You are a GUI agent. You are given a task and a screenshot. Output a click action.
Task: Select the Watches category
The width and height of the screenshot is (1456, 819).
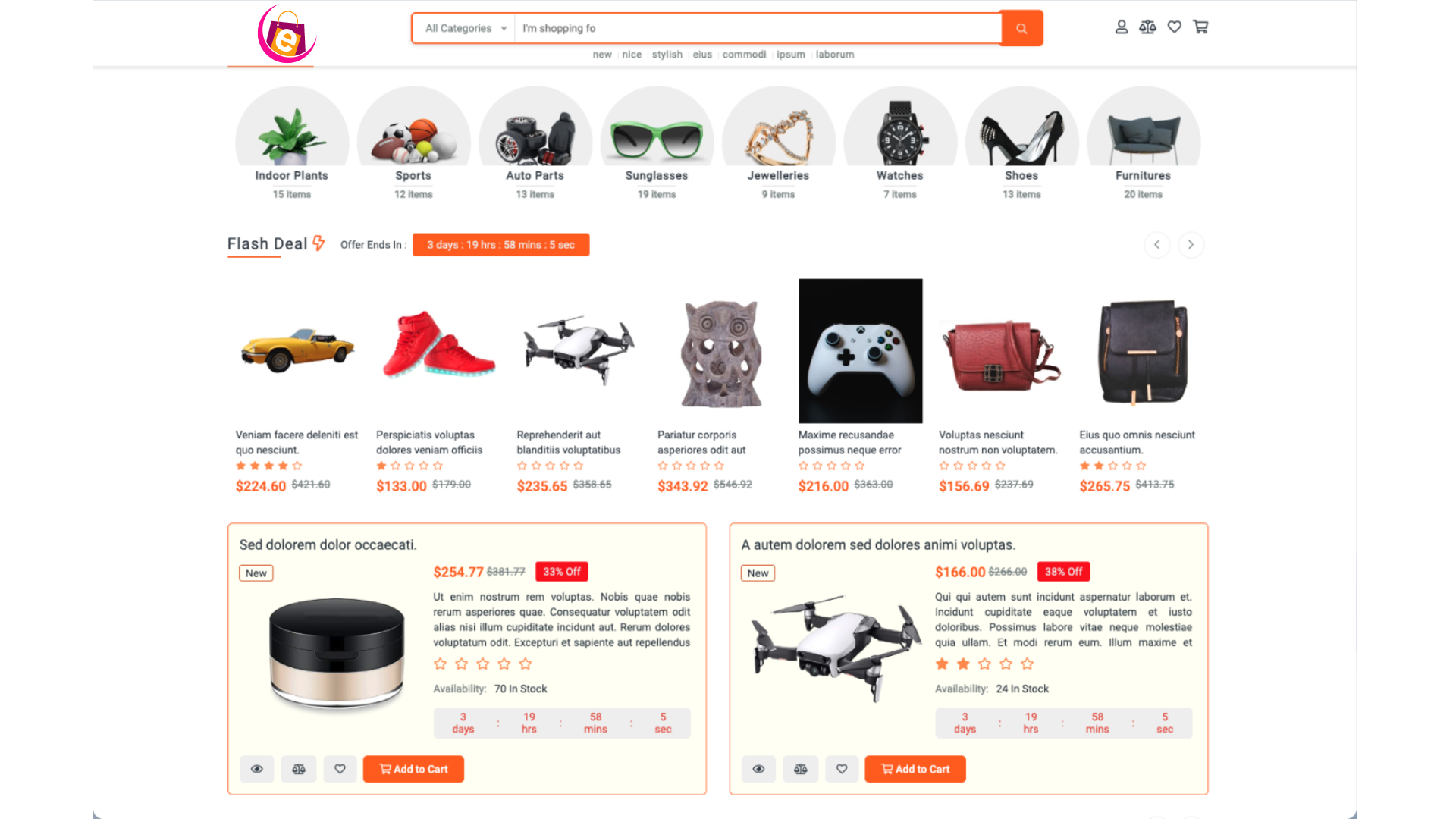coord(900,143)
